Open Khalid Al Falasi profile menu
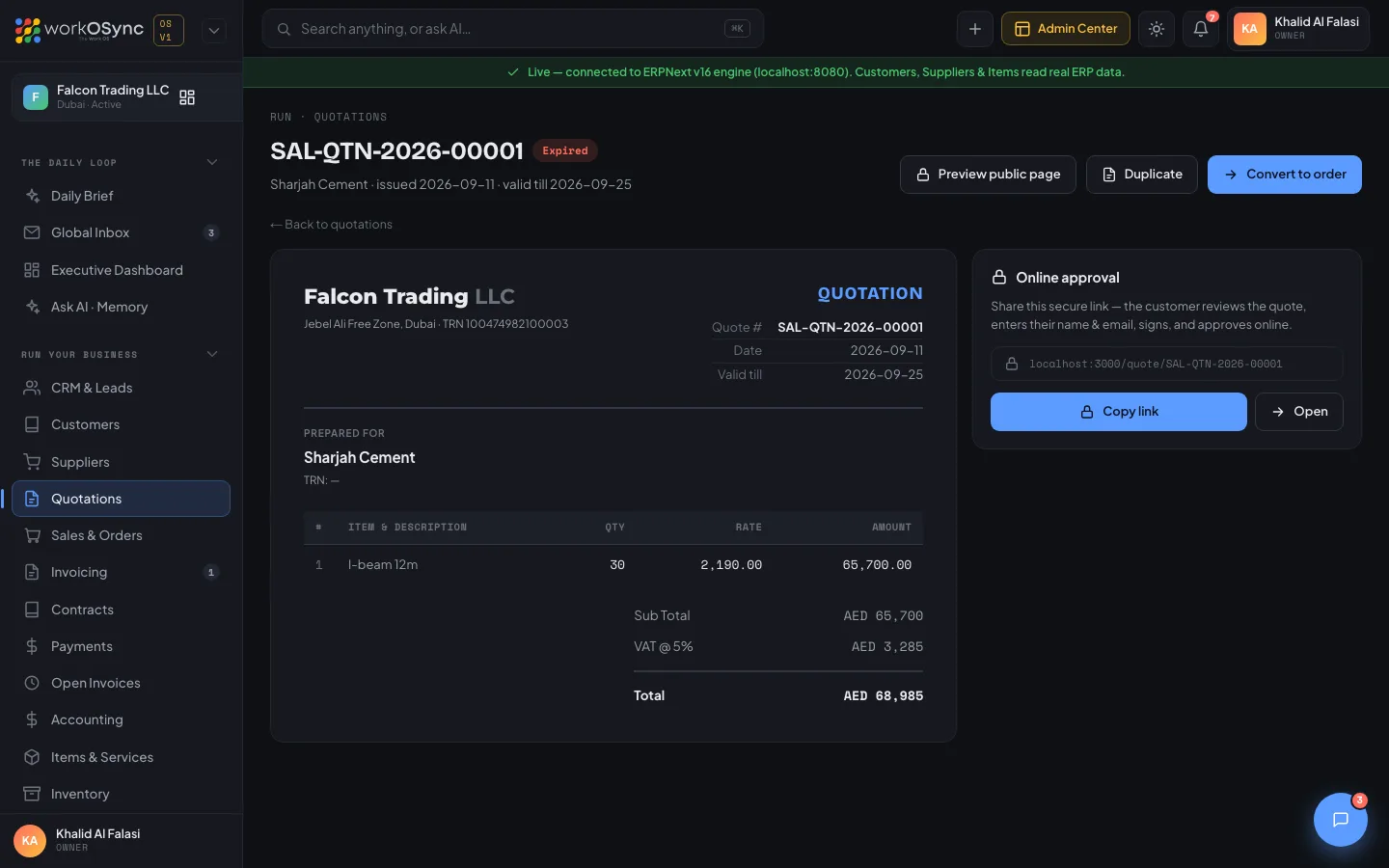 click(1298, 29)
